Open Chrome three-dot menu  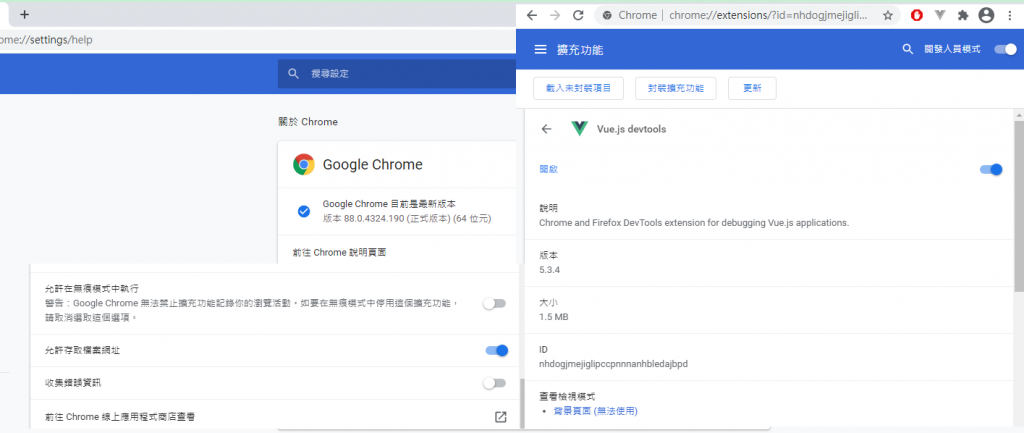pos(1010,15)
